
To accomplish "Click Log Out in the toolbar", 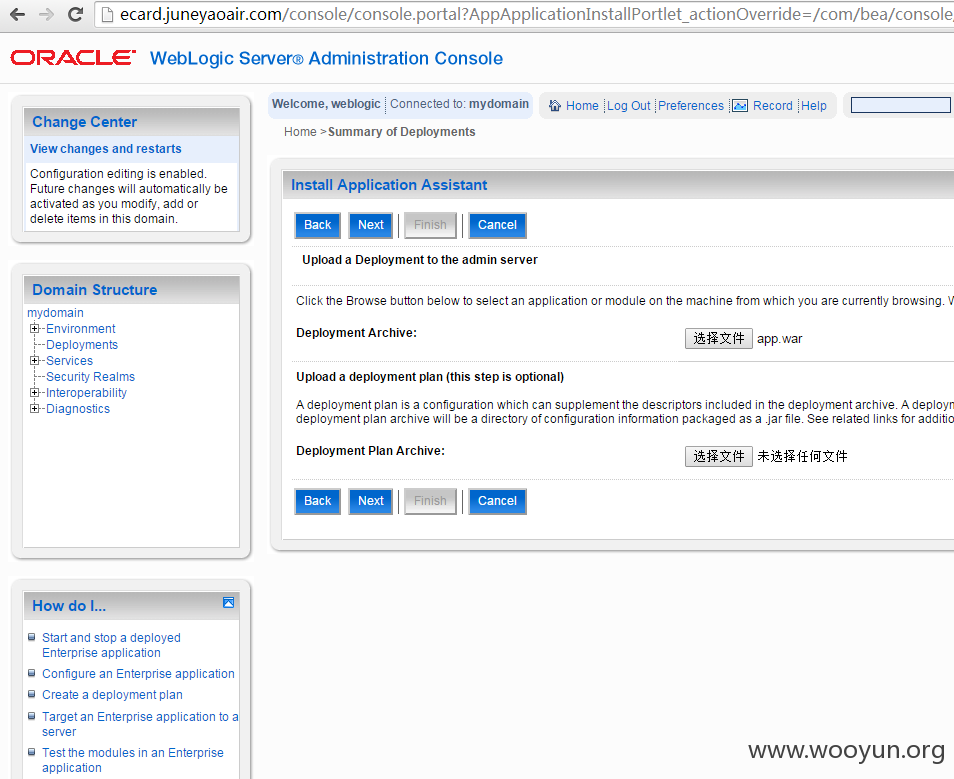I will [x=628, y=106].
